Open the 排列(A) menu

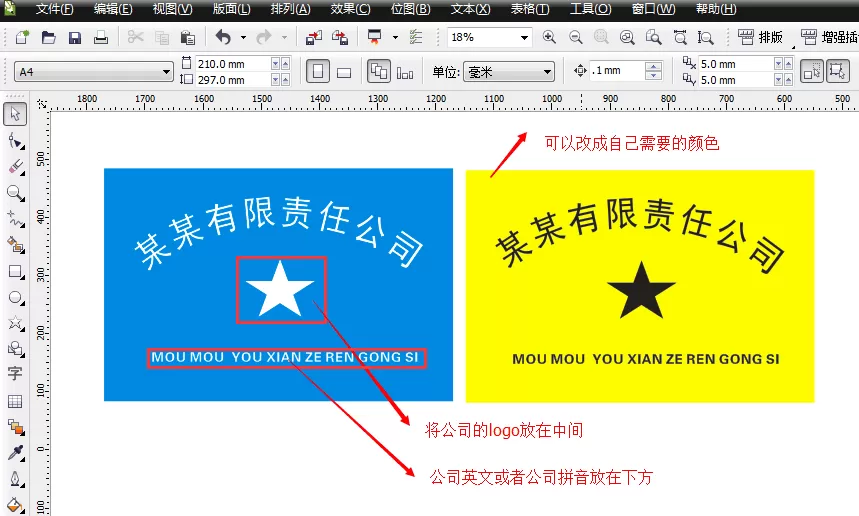[x=290, y=9]
